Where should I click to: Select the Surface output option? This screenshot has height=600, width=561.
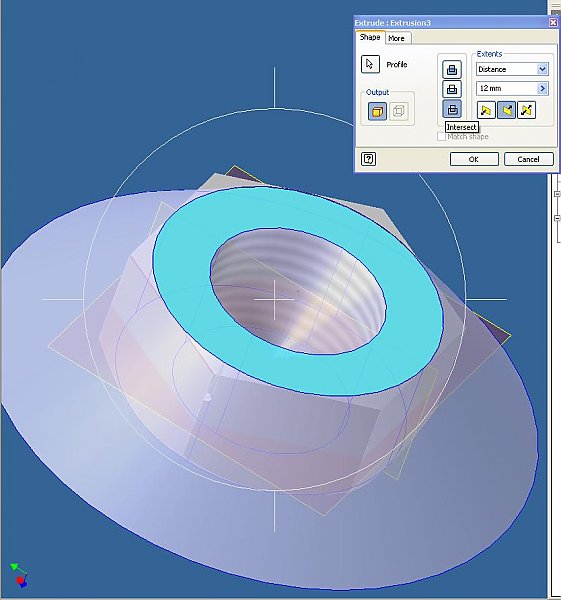(398, 111)
